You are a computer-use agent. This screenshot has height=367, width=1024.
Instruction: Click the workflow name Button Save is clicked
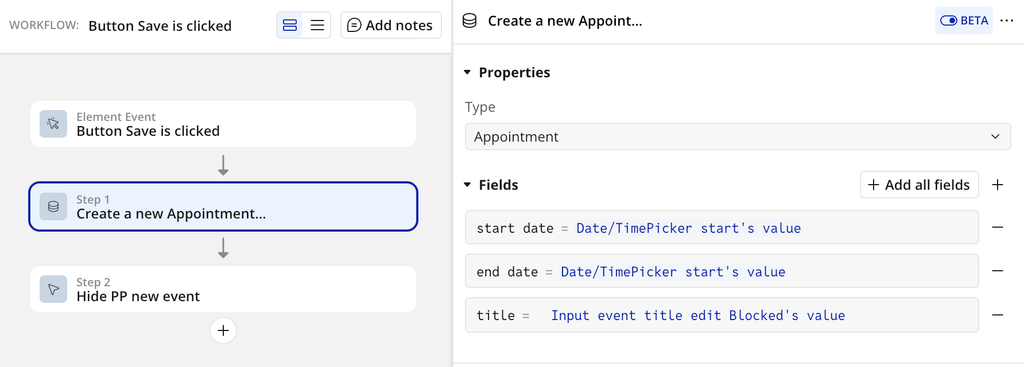[x=160, y=26]
